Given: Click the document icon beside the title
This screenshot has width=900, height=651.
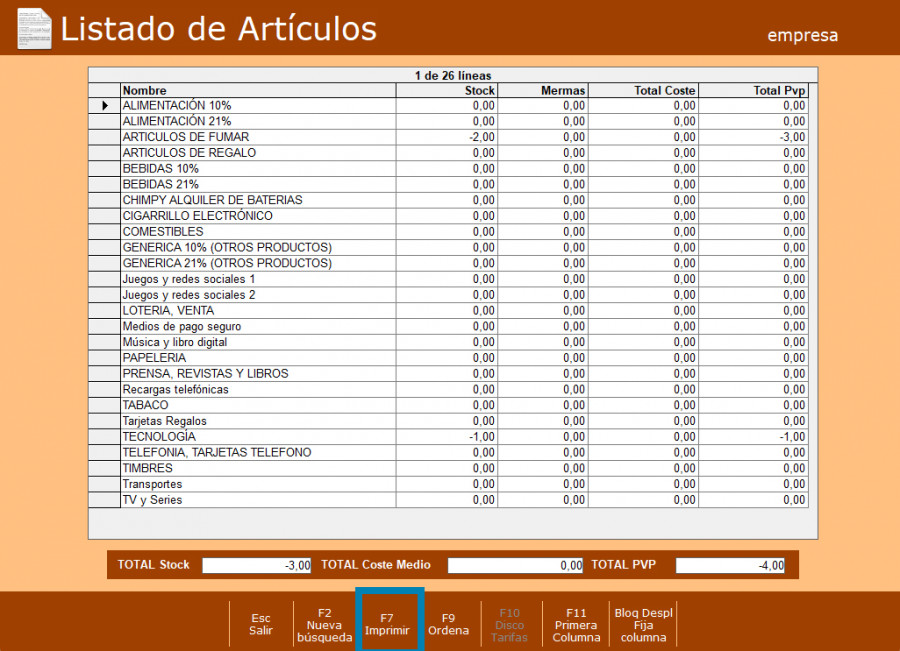Looking at the screenshot, I should click(x=34, y=28).
